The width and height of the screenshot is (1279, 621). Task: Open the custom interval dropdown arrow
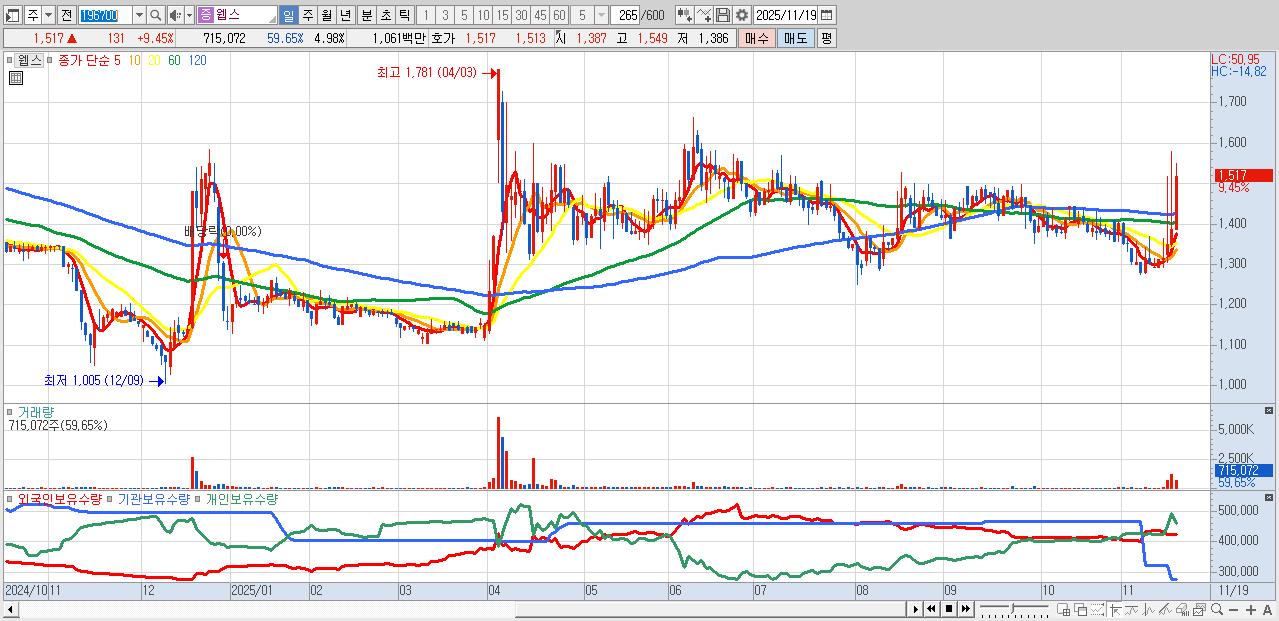[601, 15]
